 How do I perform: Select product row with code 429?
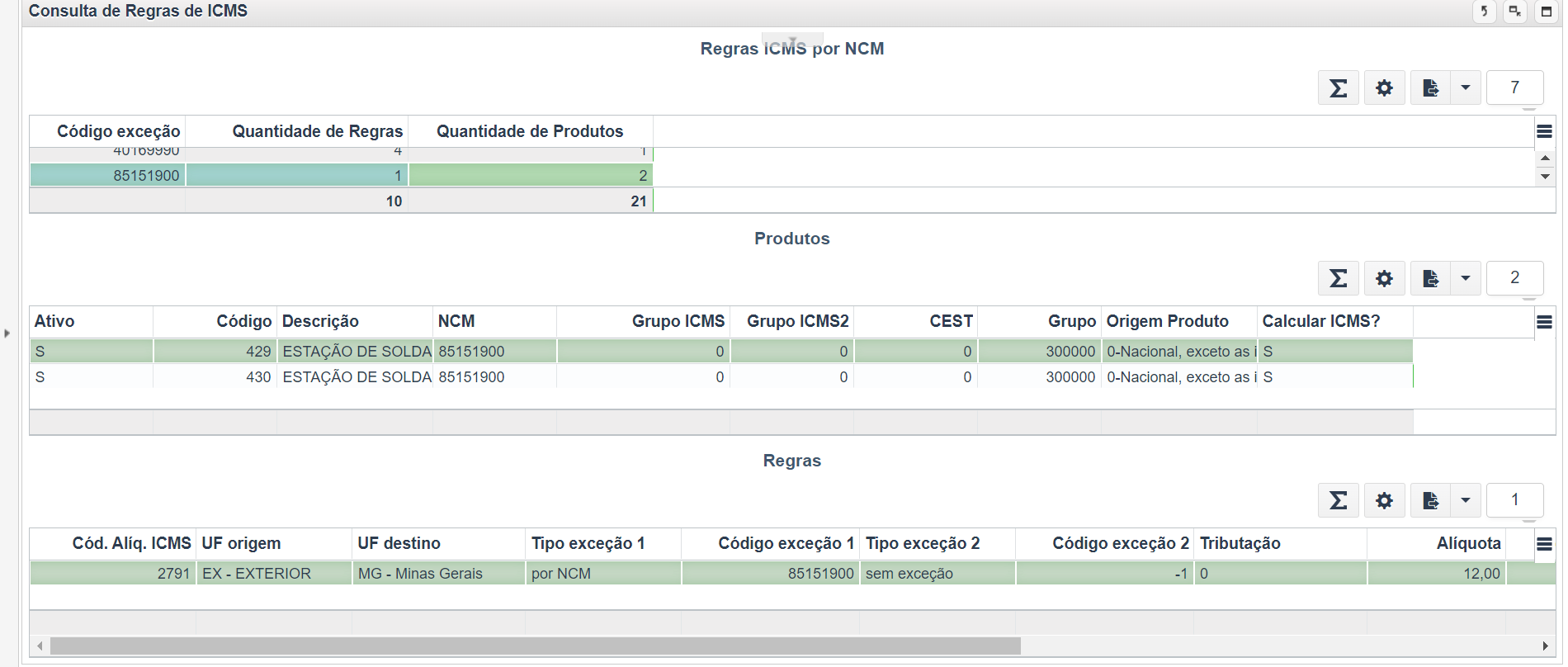721,352
